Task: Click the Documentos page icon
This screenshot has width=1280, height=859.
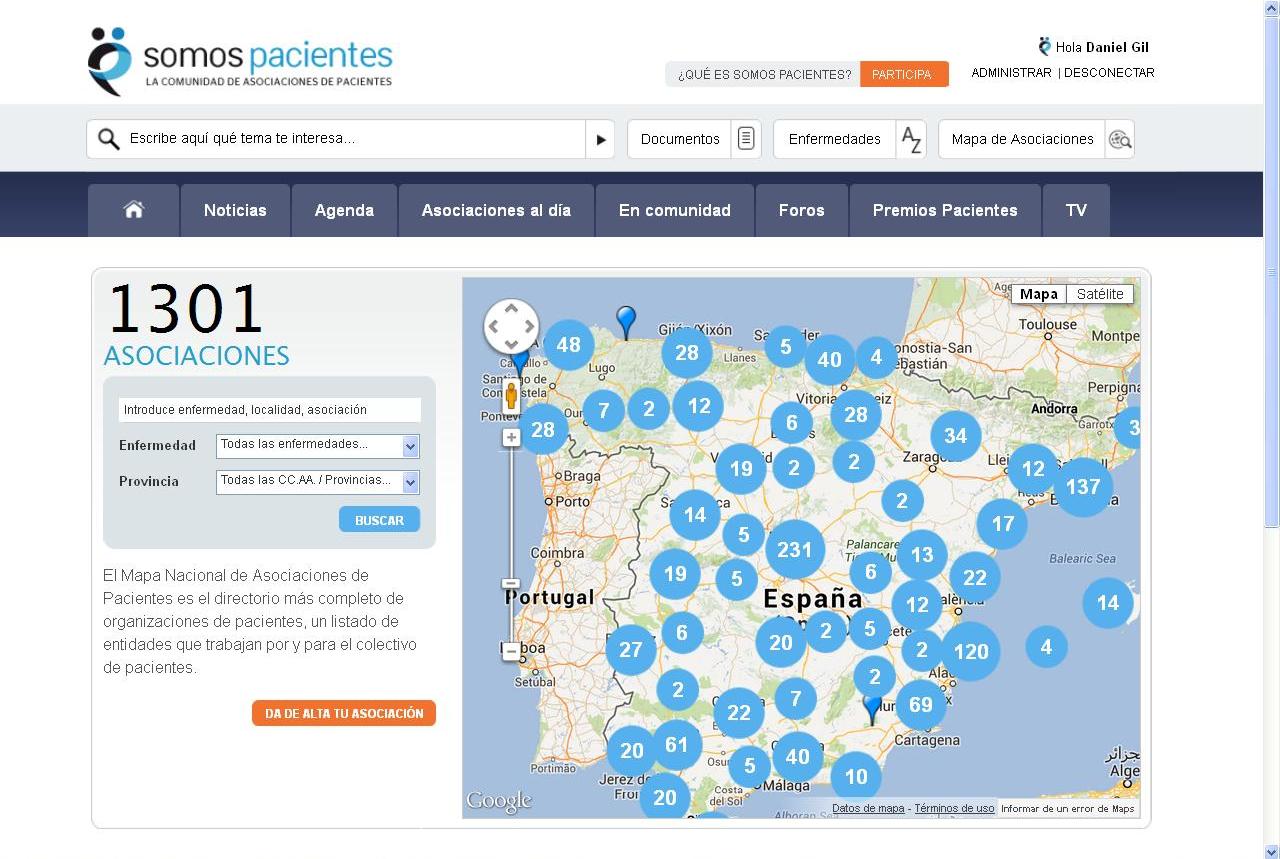Action: [746, 139]
